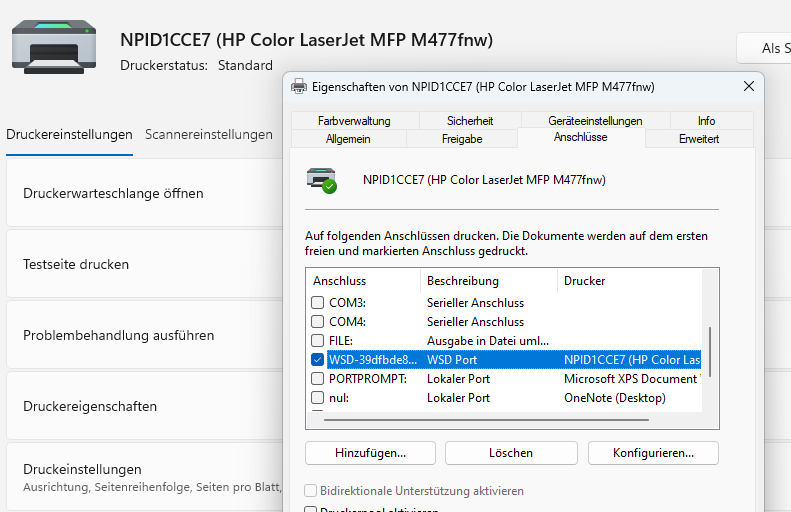Switch to the Farbverwaltung tab

coord(355,121)
